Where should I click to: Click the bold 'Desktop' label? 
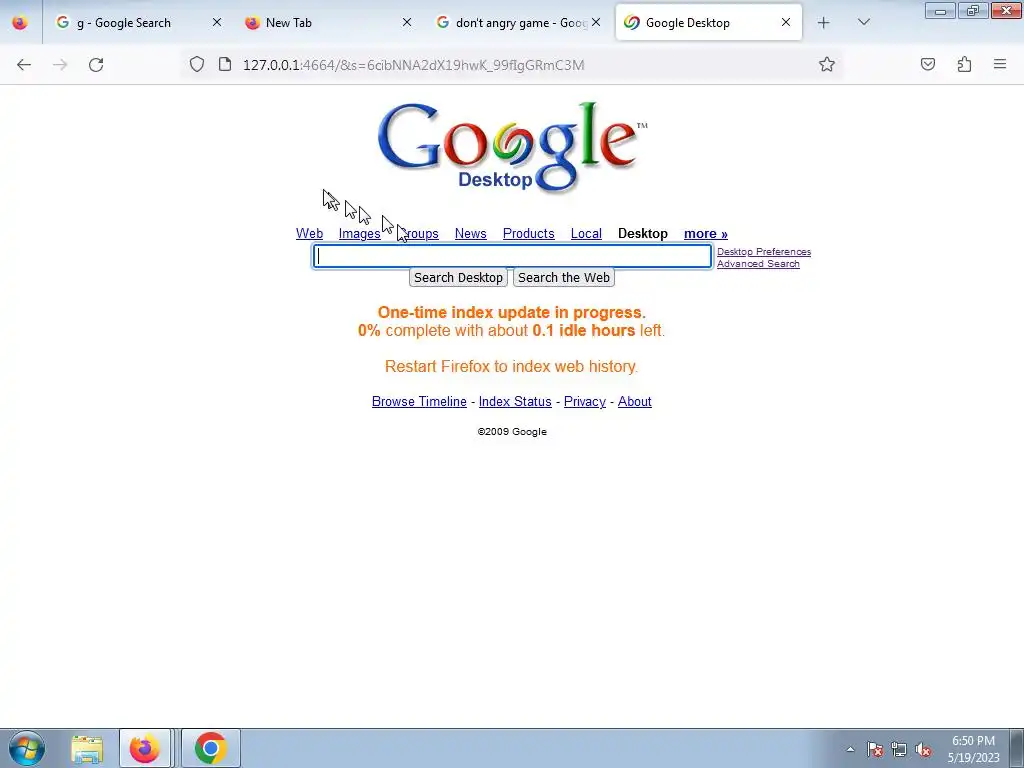pos(643,233)
